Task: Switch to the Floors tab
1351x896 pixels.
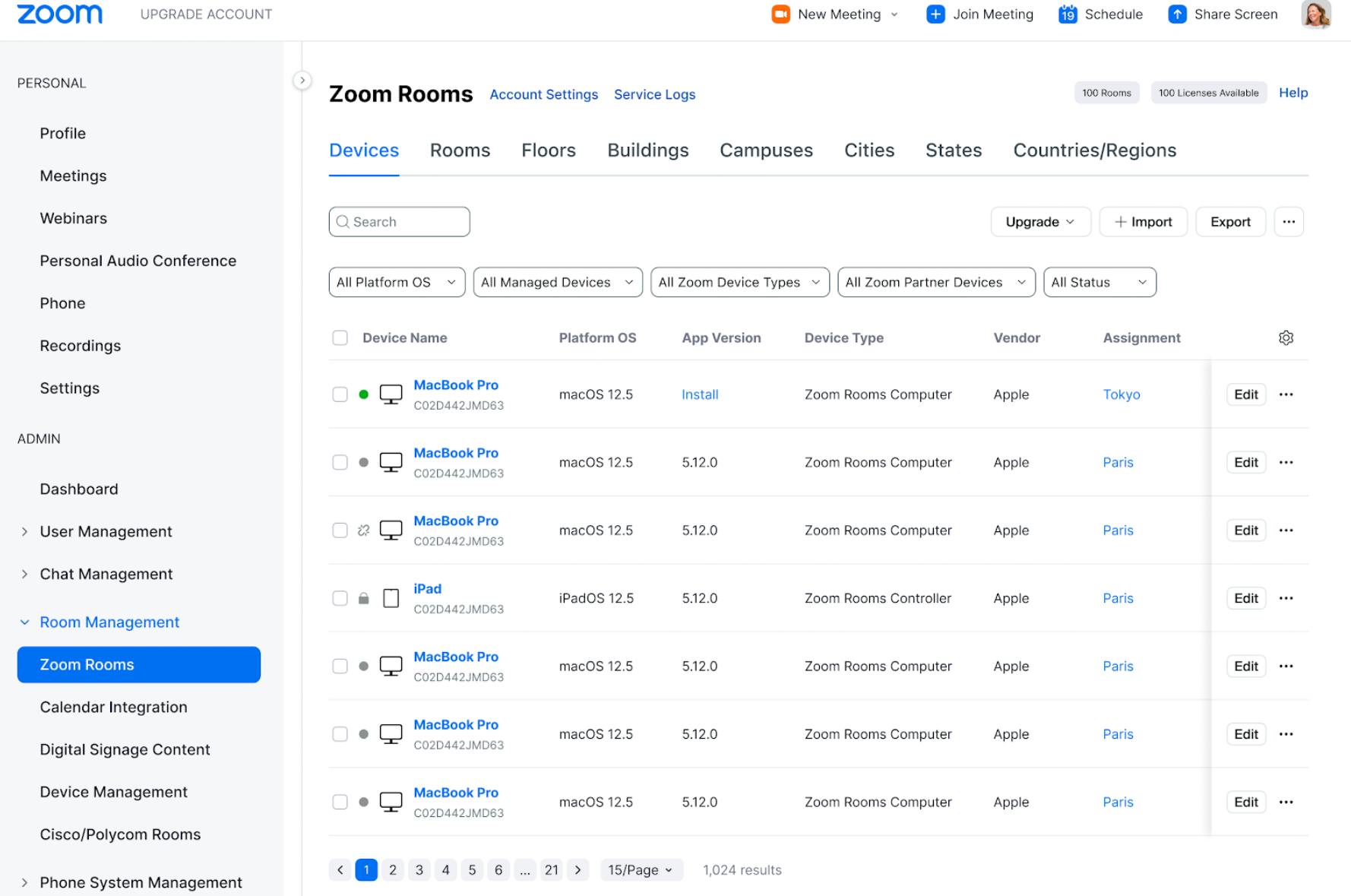Action: (549, 150)
